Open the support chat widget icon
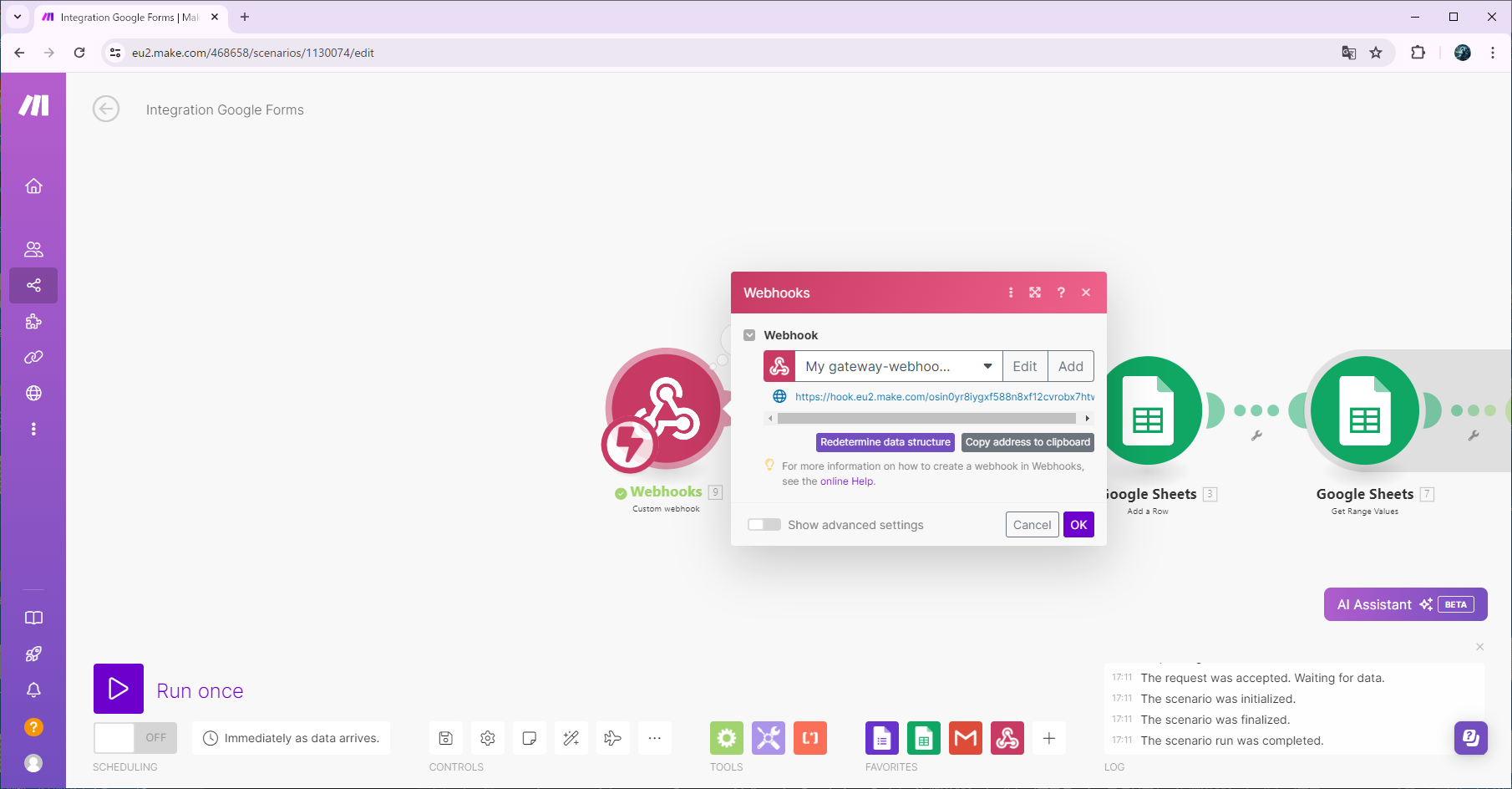1512x789 pixels. point(1471,738)
